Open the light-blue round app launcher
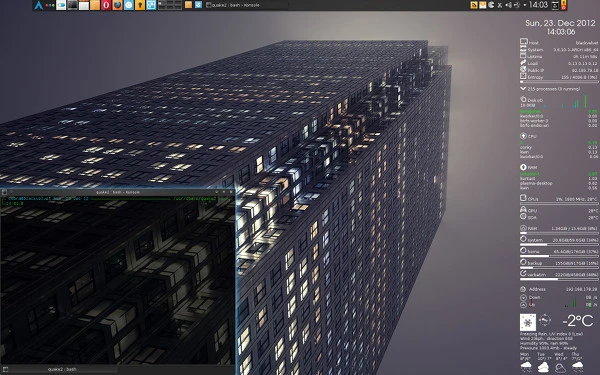600x375 pixels. [x=129, y=5]
